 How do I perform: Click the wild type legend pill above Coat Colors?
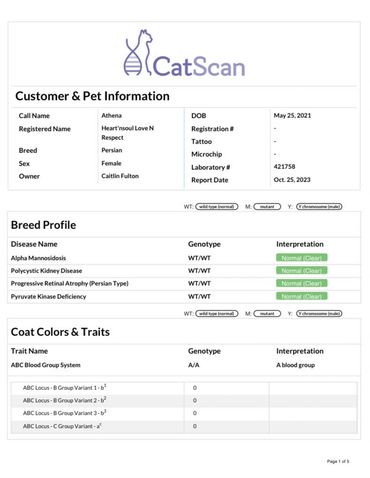(x=217, y=314)
